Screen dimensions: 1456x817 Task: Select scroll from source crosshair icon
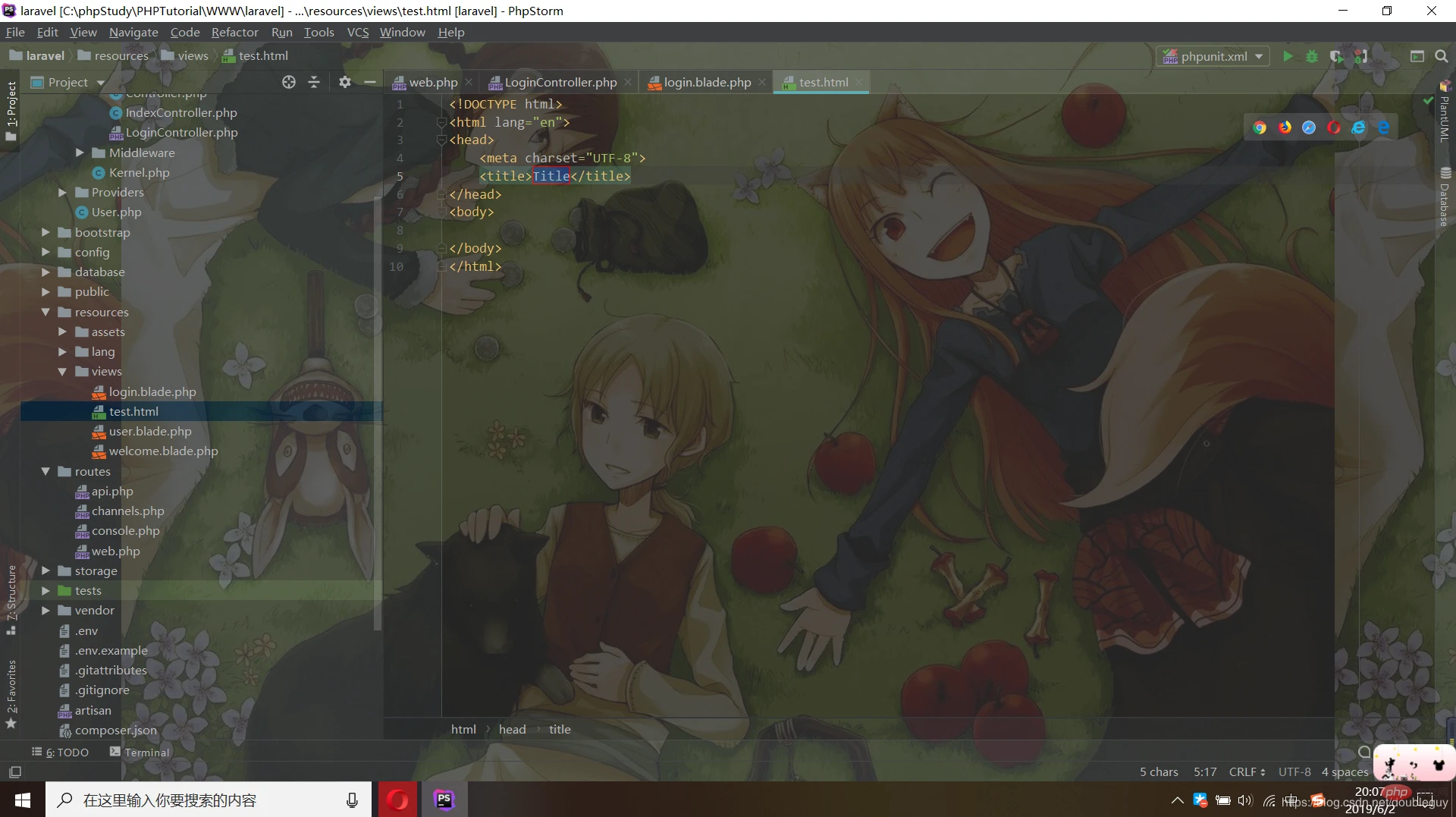(289, 82)
